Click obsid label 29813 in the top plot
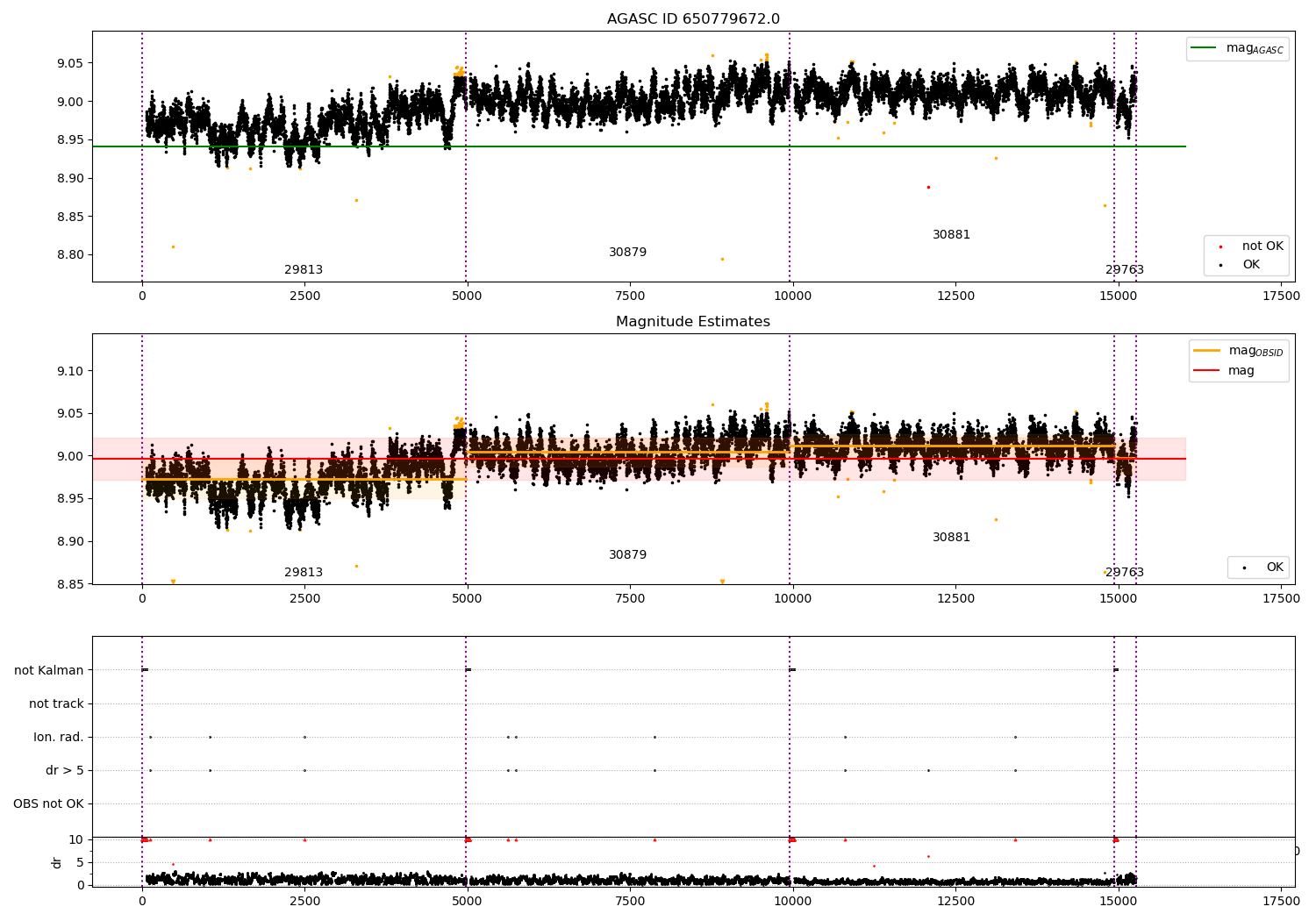The image size is (1316, 921). [304, 270]
